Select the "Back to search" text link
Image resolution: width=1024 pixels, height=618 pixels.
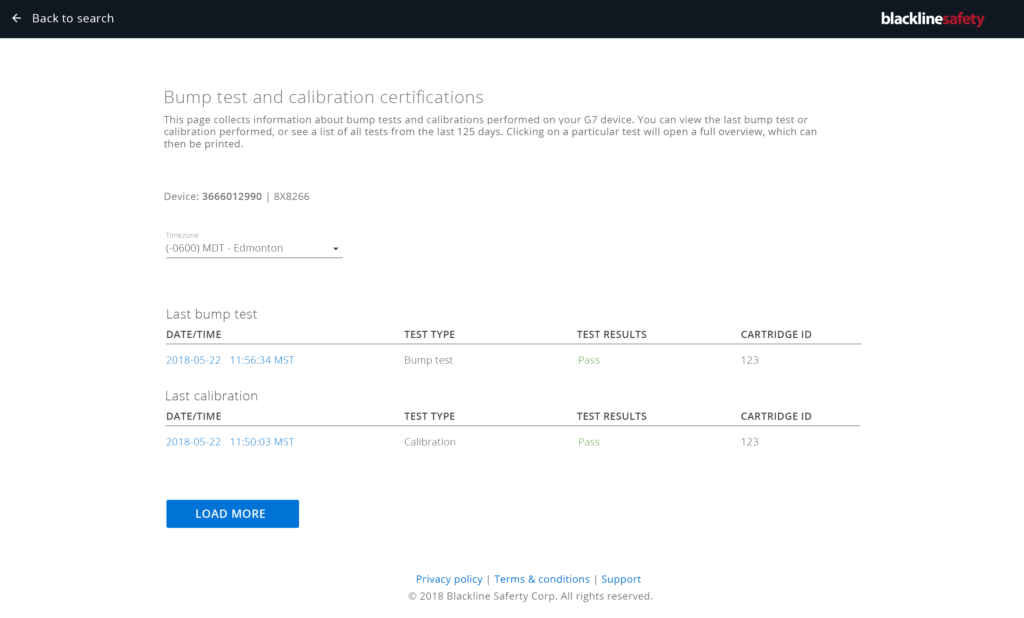point(73,18)
